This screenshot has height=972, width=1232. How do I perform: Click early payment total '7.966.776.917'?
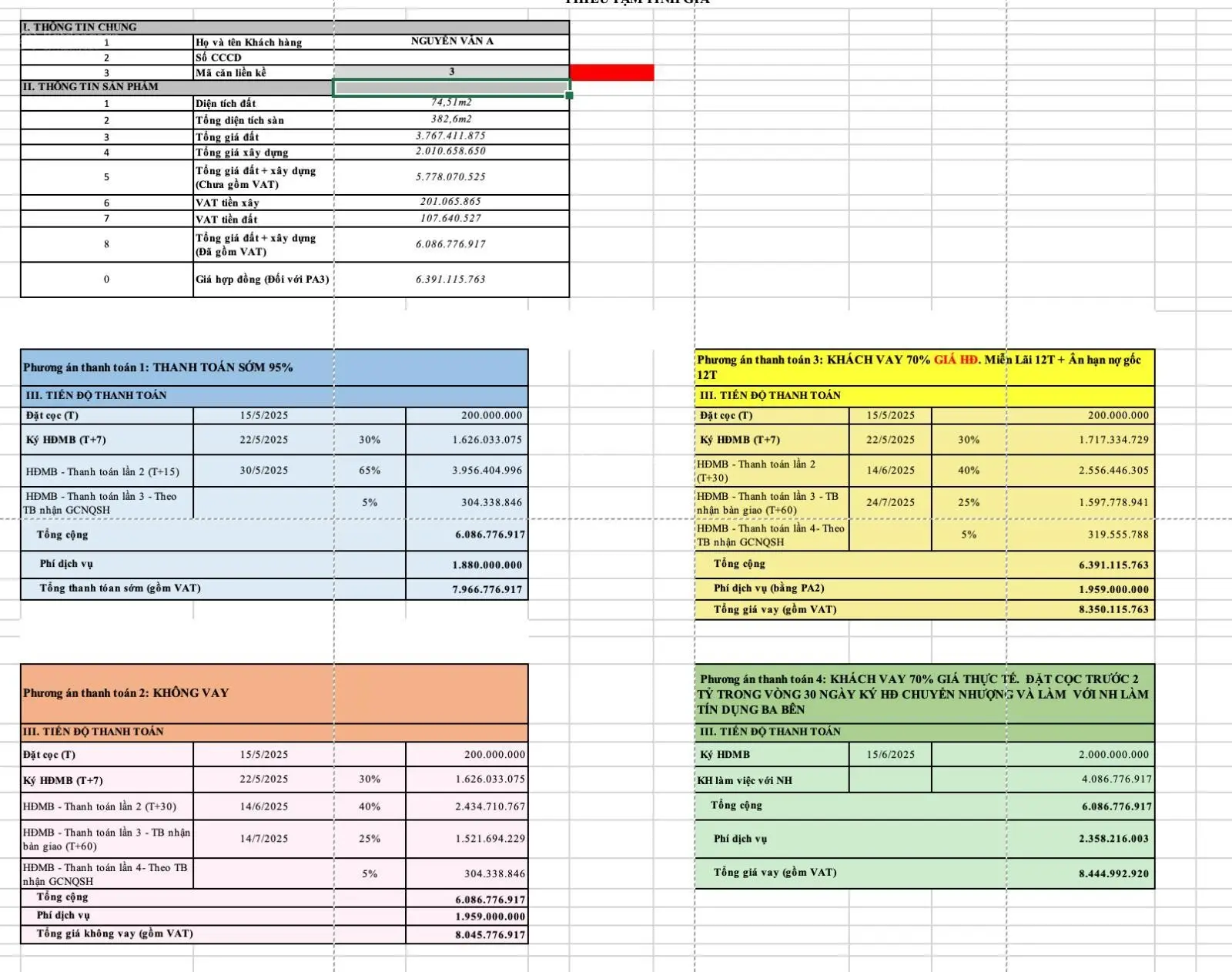tap(467, 589)
